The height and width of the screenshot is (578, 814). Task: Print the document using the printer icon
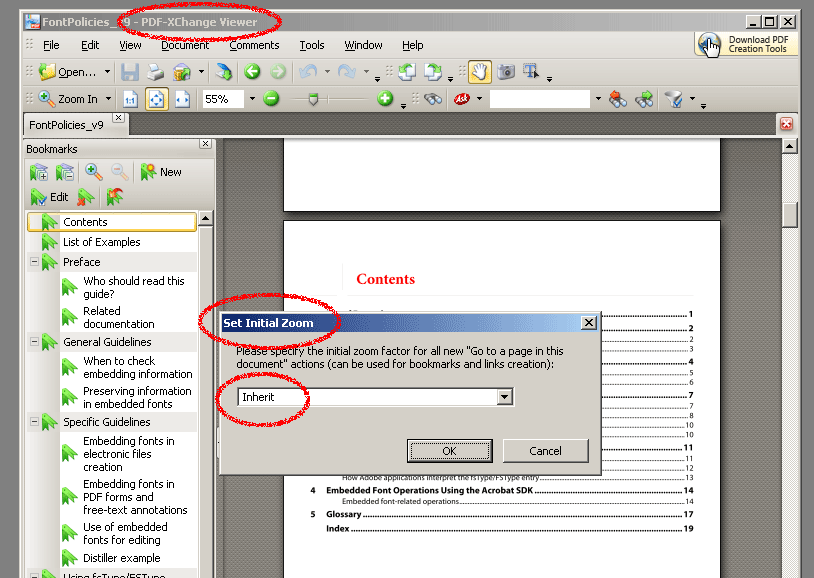click(x=155, y=72)
